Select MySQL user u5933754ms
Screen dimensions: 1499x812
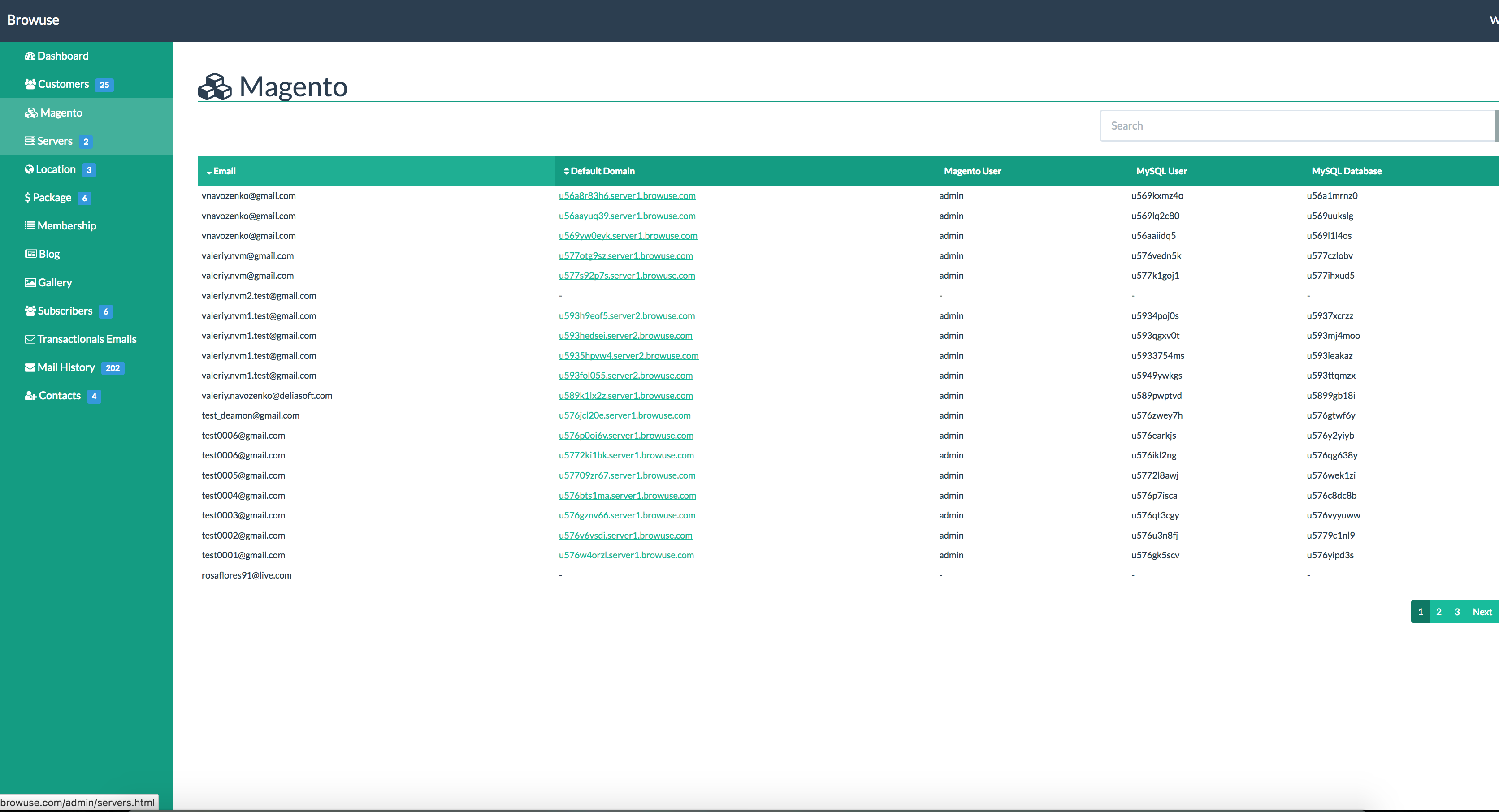(x=1157, y=356)
